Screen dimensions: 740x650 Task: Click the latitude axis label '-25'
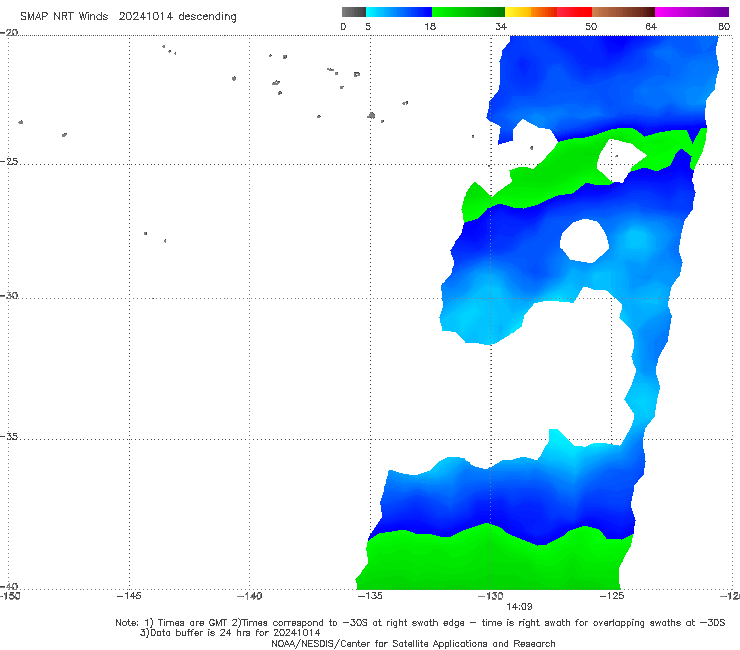(10, 161)
